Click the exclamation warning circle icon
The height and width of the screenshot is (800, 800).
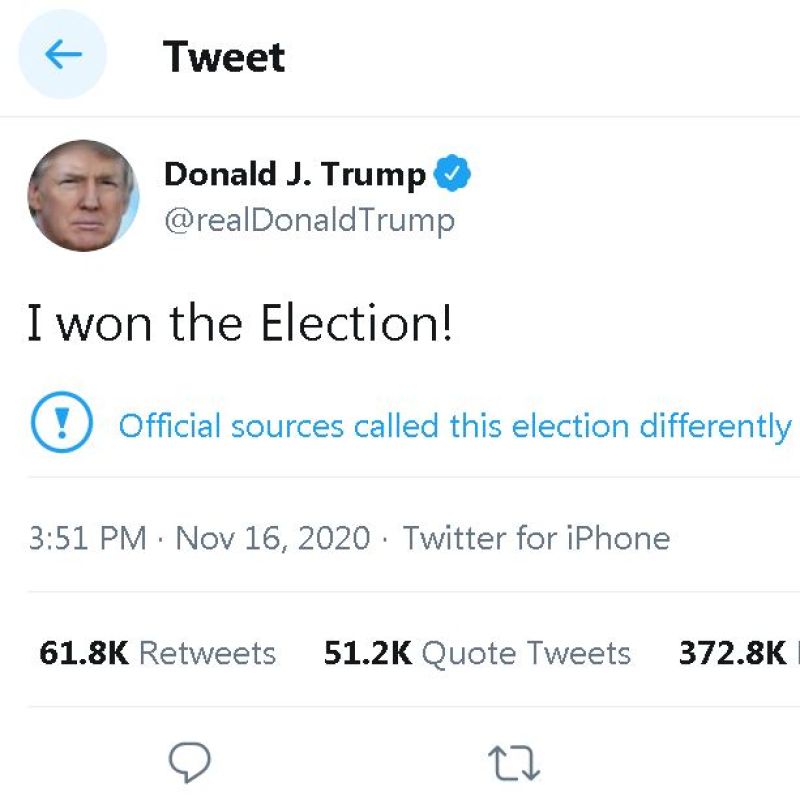pos(62,425)
